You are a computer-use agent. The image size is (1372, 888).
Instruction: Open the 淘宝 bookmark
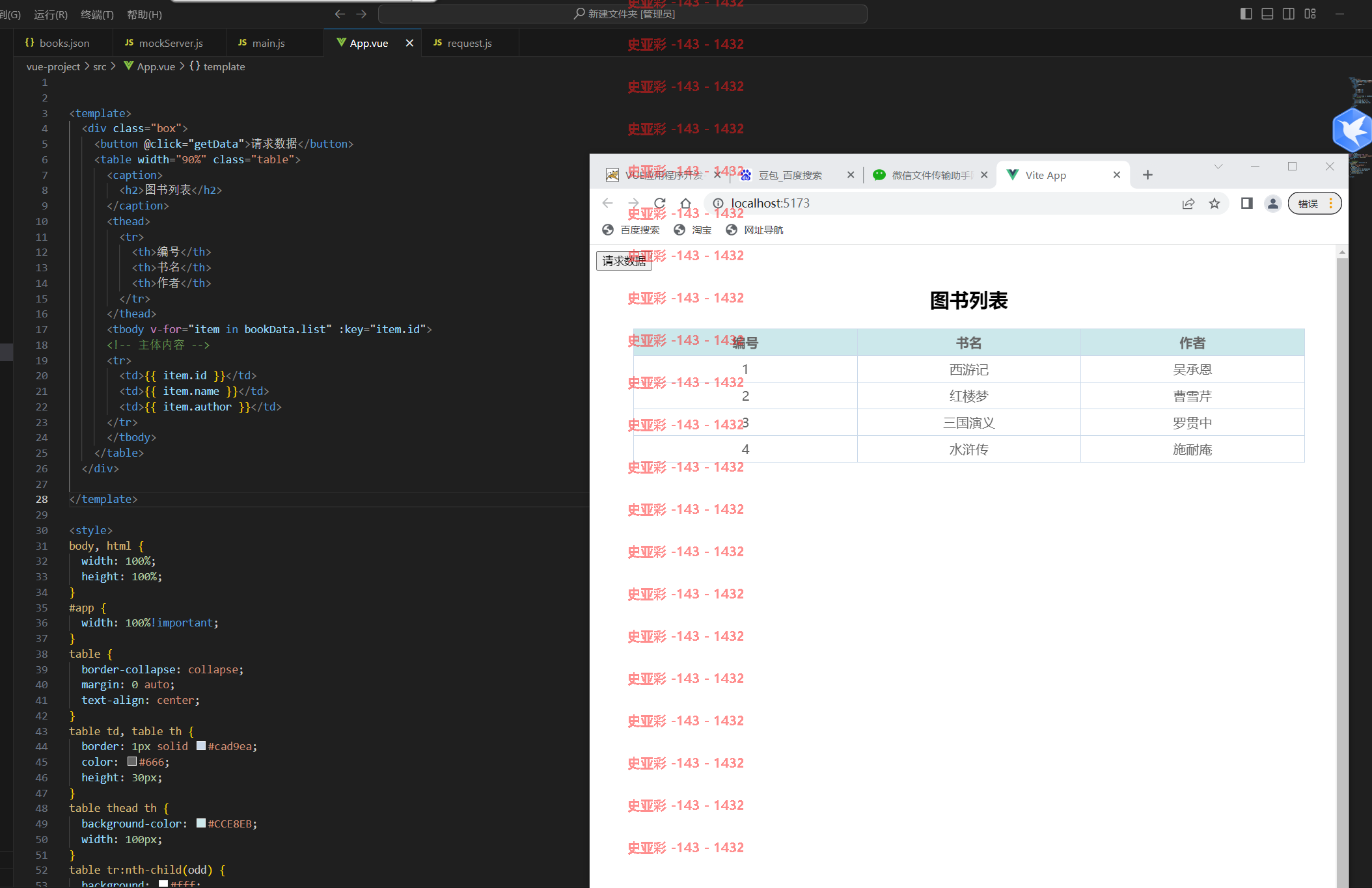(x=693, y=230)
